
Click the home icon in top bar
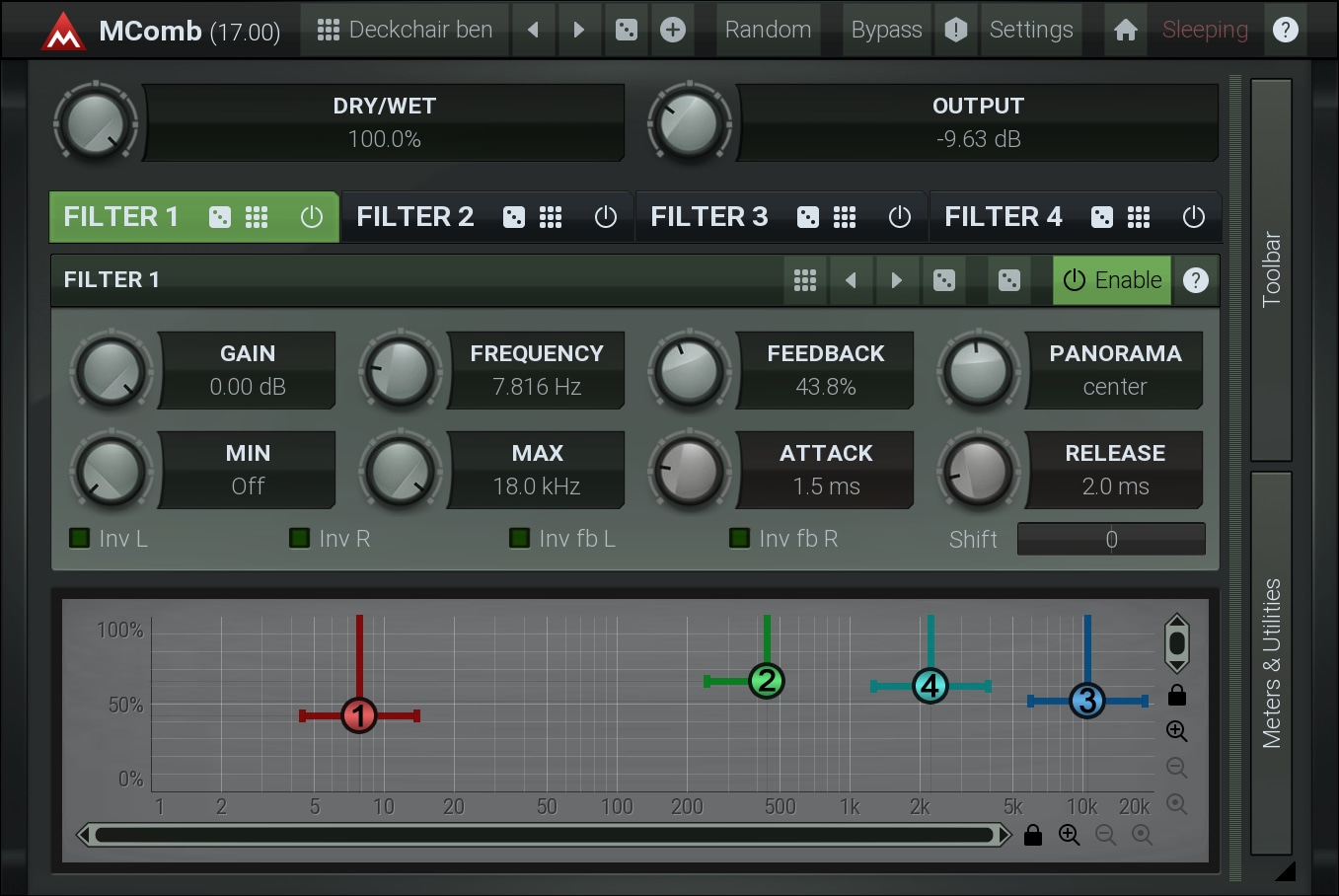tap(1125, 30)
